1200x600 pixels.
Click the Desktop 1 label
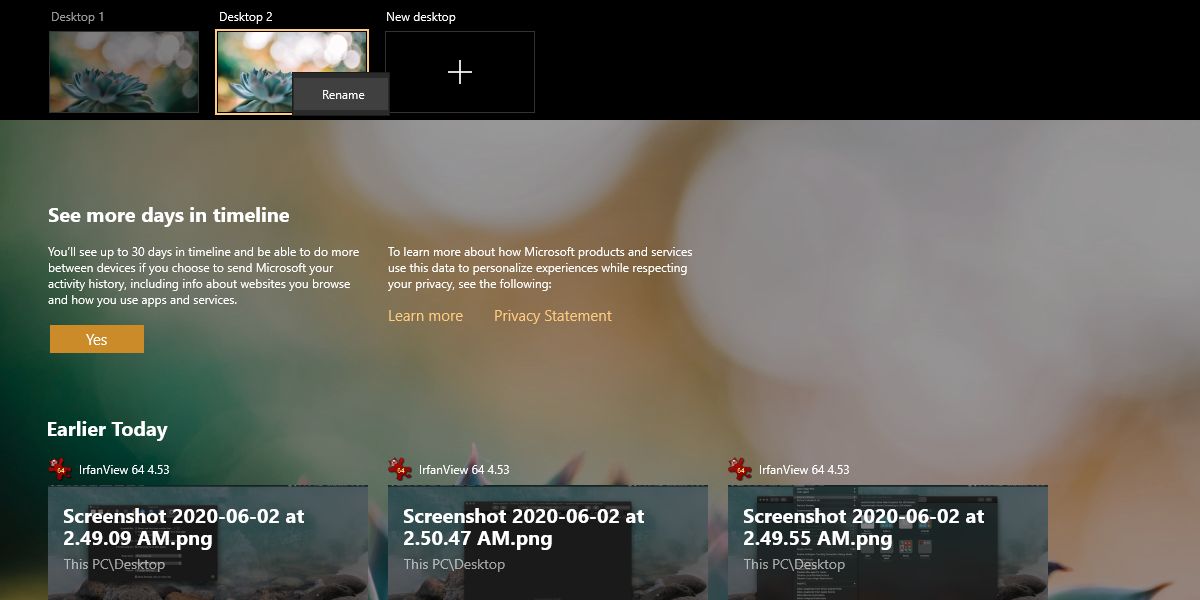pos(77,17)
